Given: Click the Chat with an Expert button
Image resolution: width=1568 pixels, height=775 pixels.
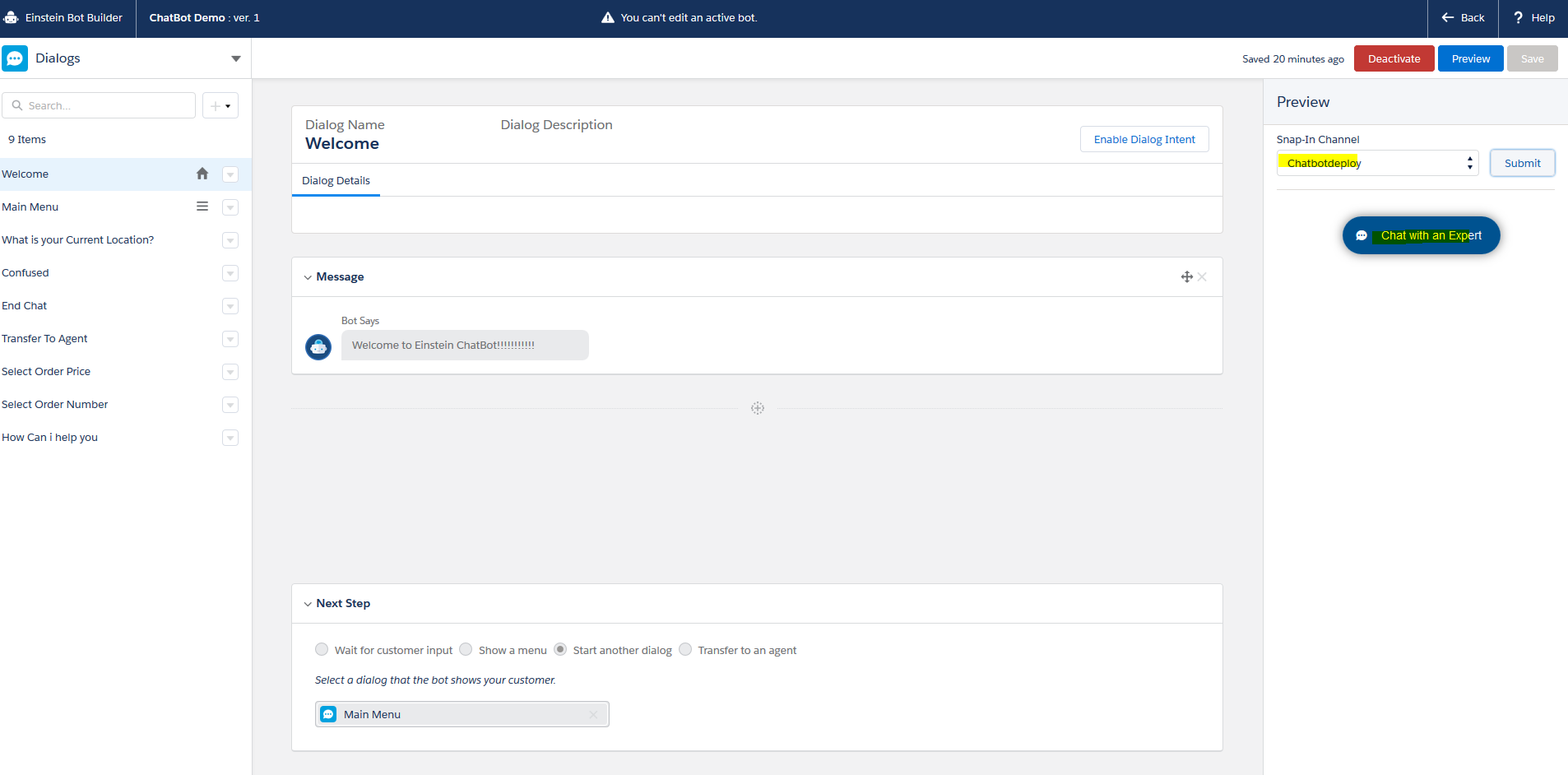Looking at the screenshot, I should [1421, 235].
